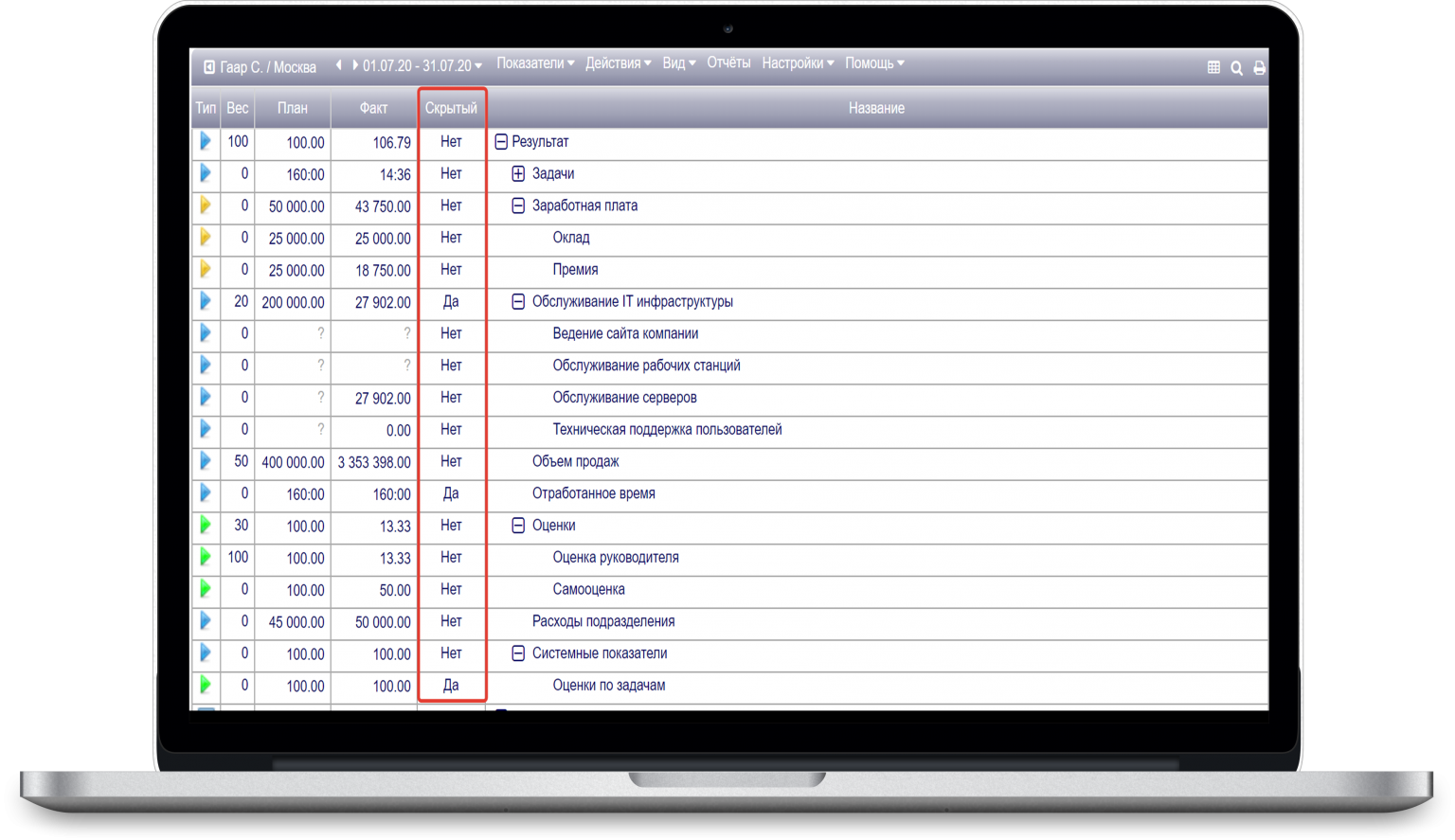Click blue type icon in Объем продаж row
This screenshot has height=840, width=1455.
[206, 461]
